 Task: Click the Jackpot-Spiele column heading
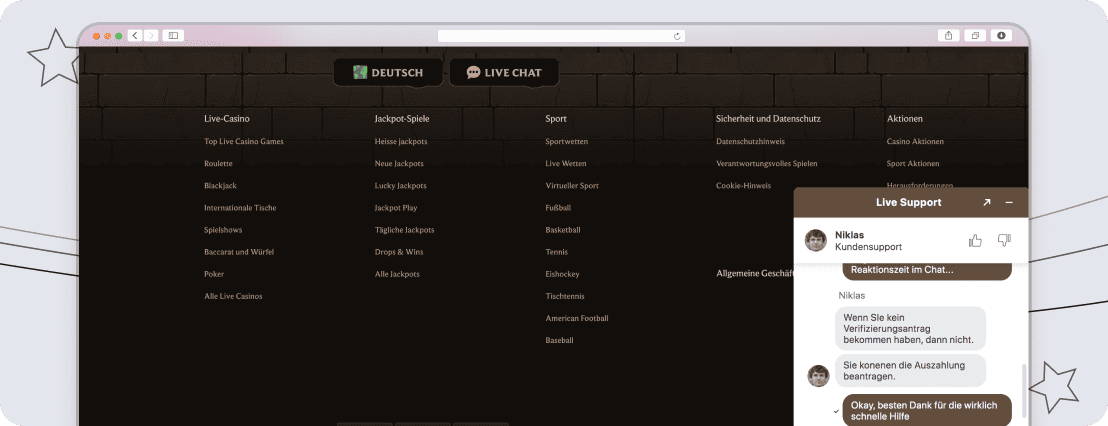(x=402, y=119)
